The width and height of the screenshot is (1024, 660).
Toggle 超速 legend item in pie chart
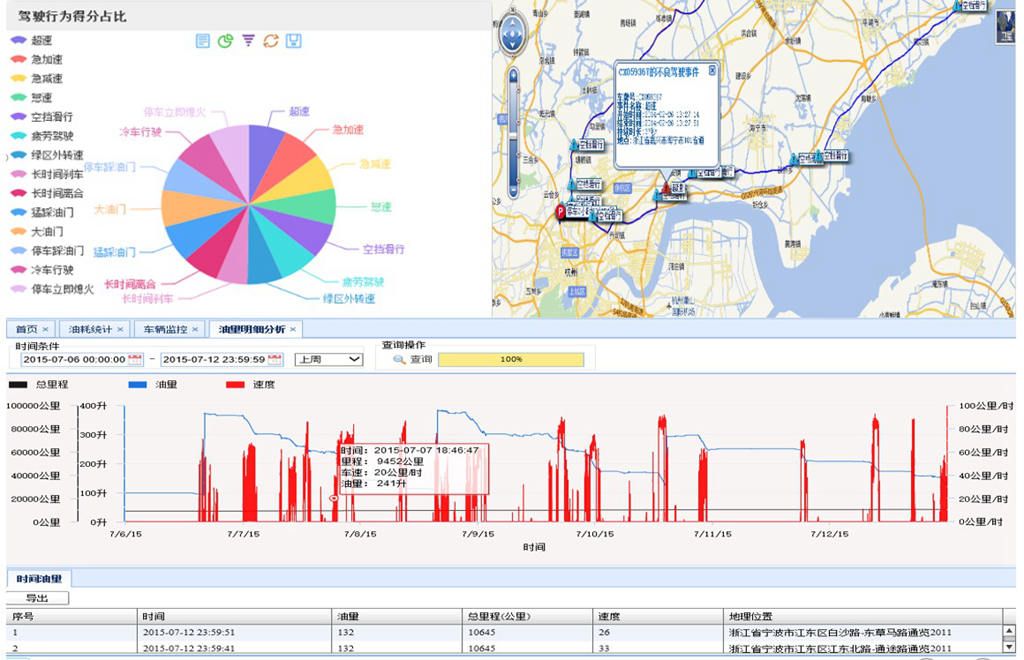point(31,40)
